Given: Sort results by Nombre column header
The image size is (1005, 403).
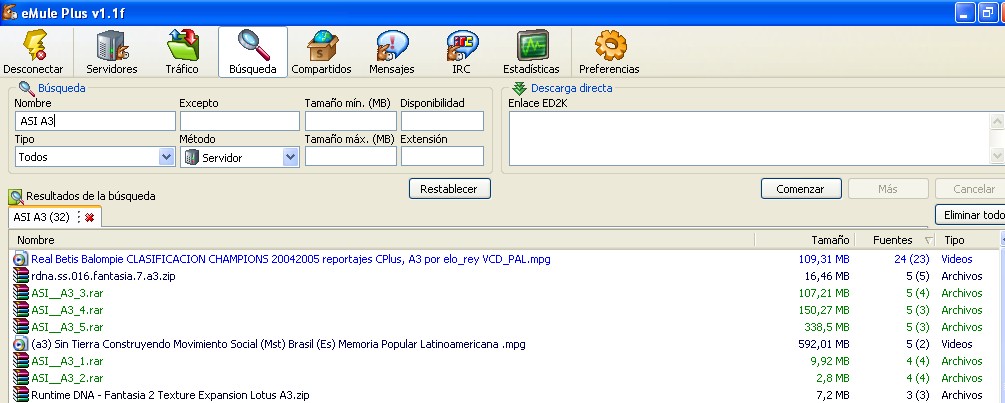Looking at the screenshot, I should (382, 240).
